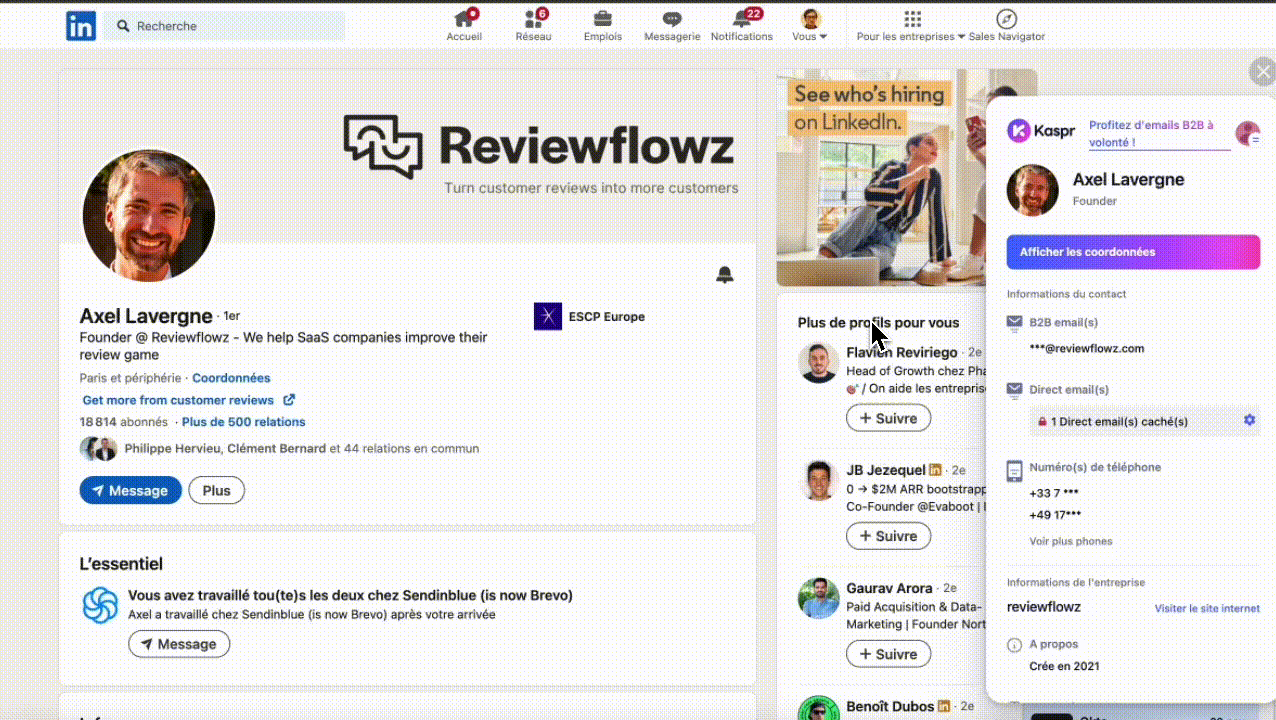This screenshot has height=720, width=1276.
Task: Click Gaurav Arora name
Action: (x=889, y=588)
